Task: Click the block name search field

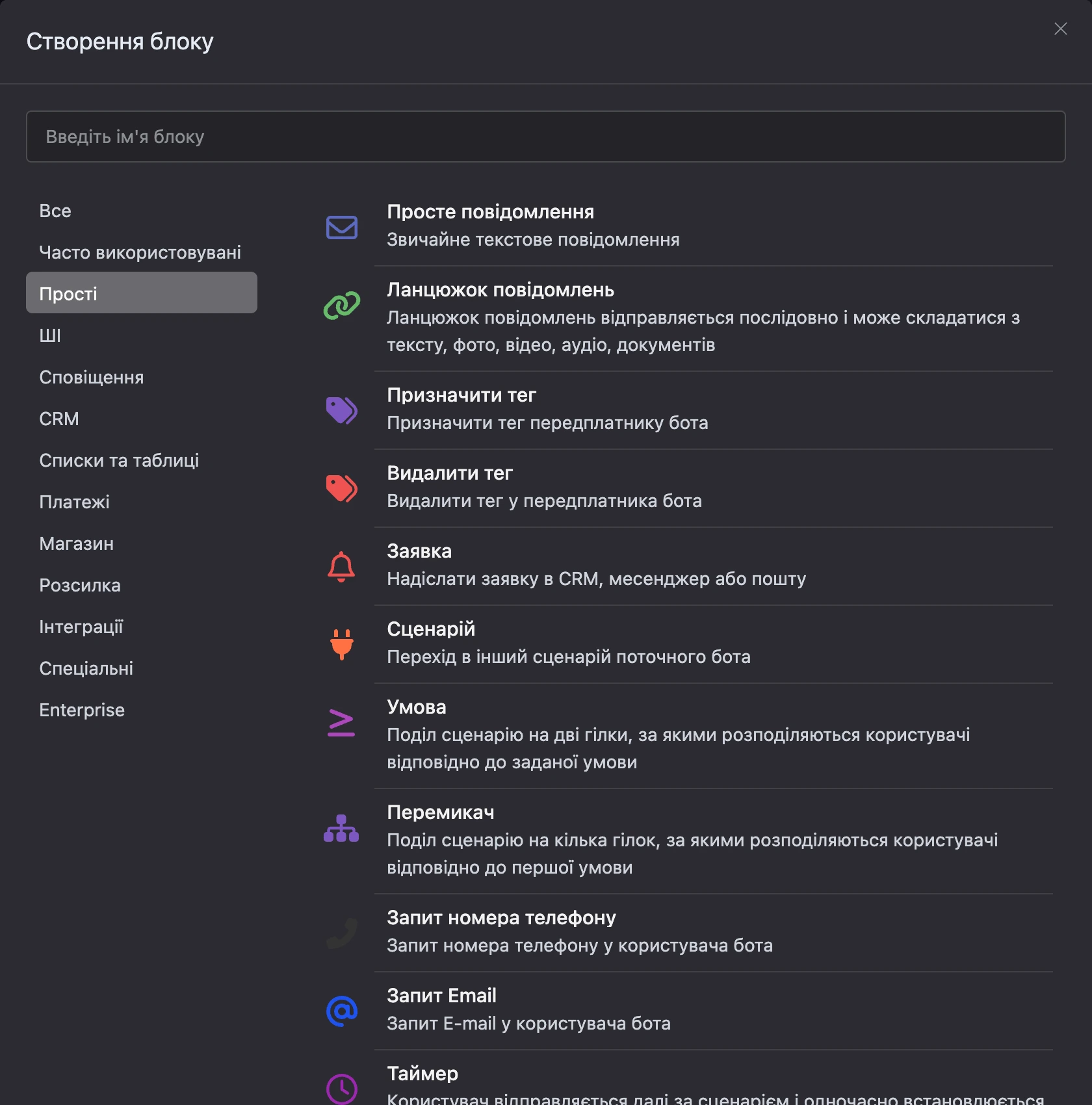Action: (546, 136)
